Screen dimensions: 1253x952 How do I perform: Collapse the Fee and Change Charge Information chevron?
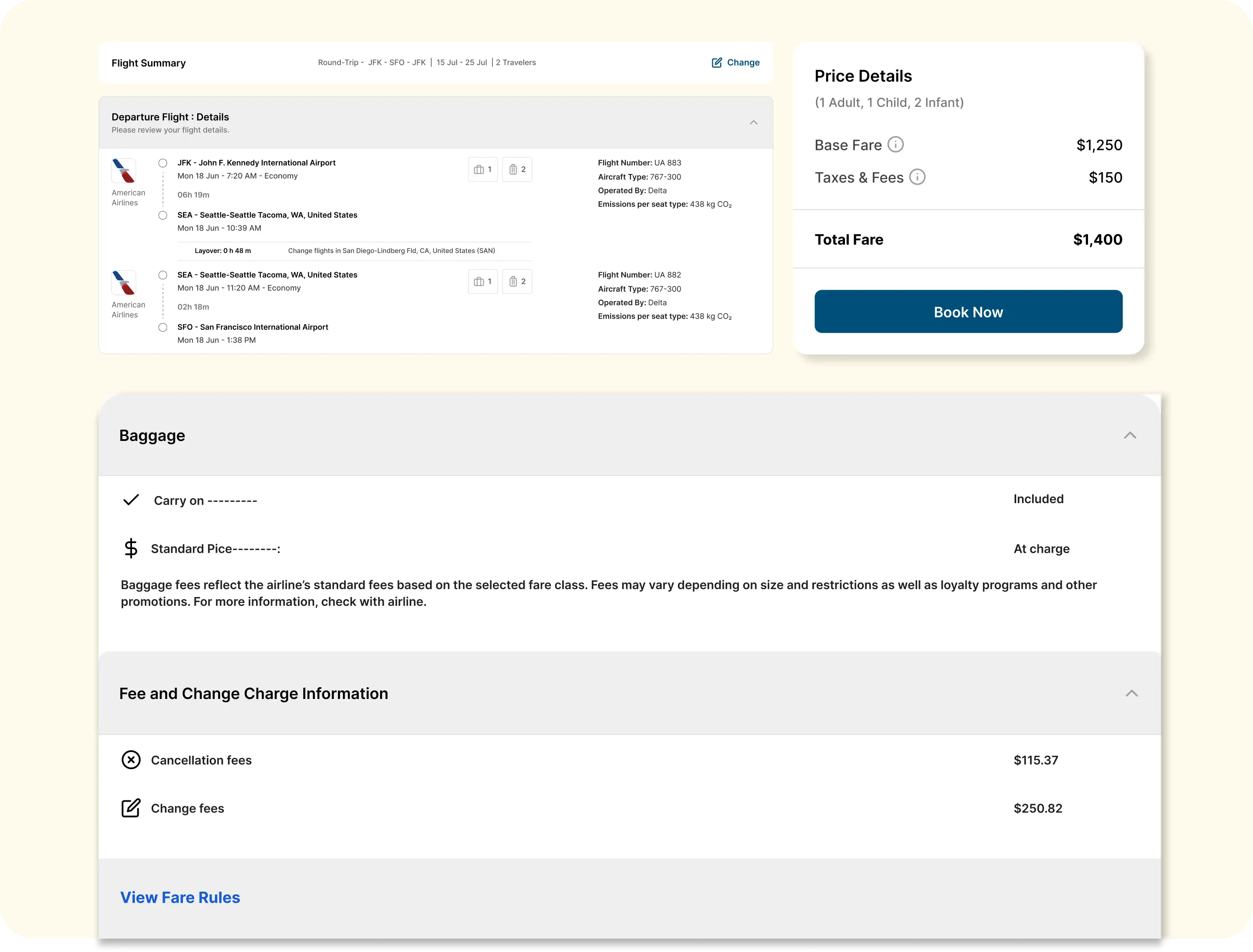pos(1131,693)
